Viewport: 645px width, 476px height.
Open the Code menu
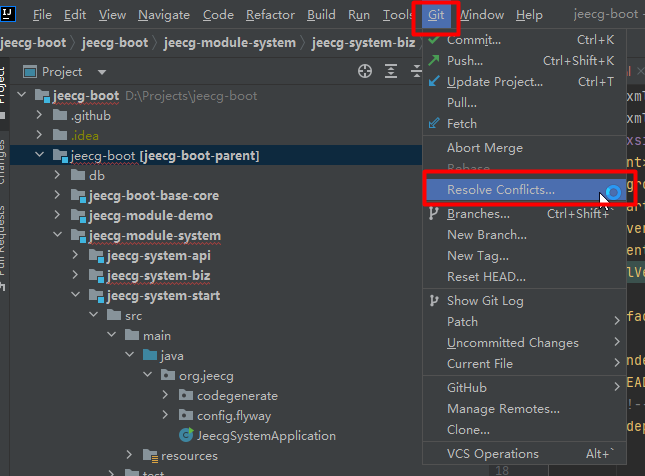[218, 15]
